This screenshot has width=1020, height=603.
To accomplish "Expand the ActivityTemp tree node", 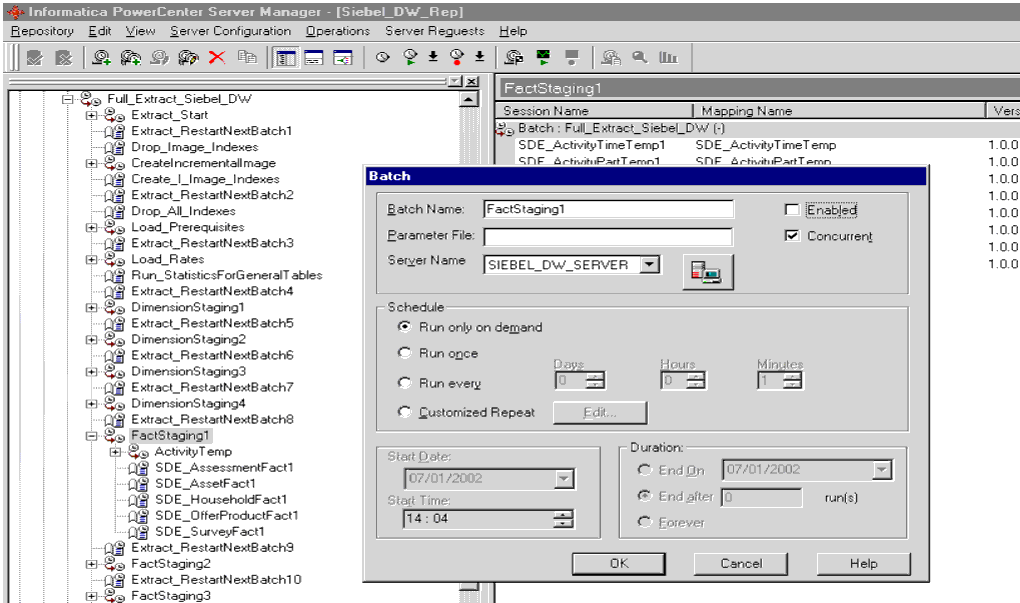I will tap(116, 451).
